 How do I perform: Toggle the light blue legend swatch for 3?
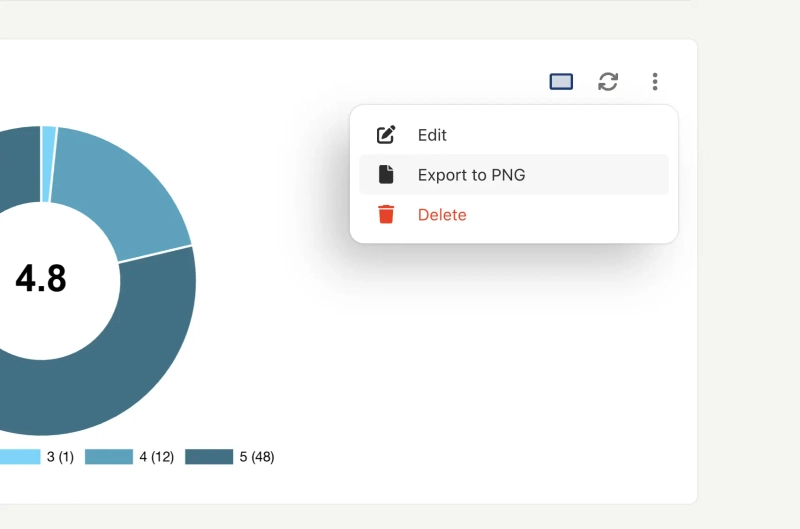(x=18, y=457)
